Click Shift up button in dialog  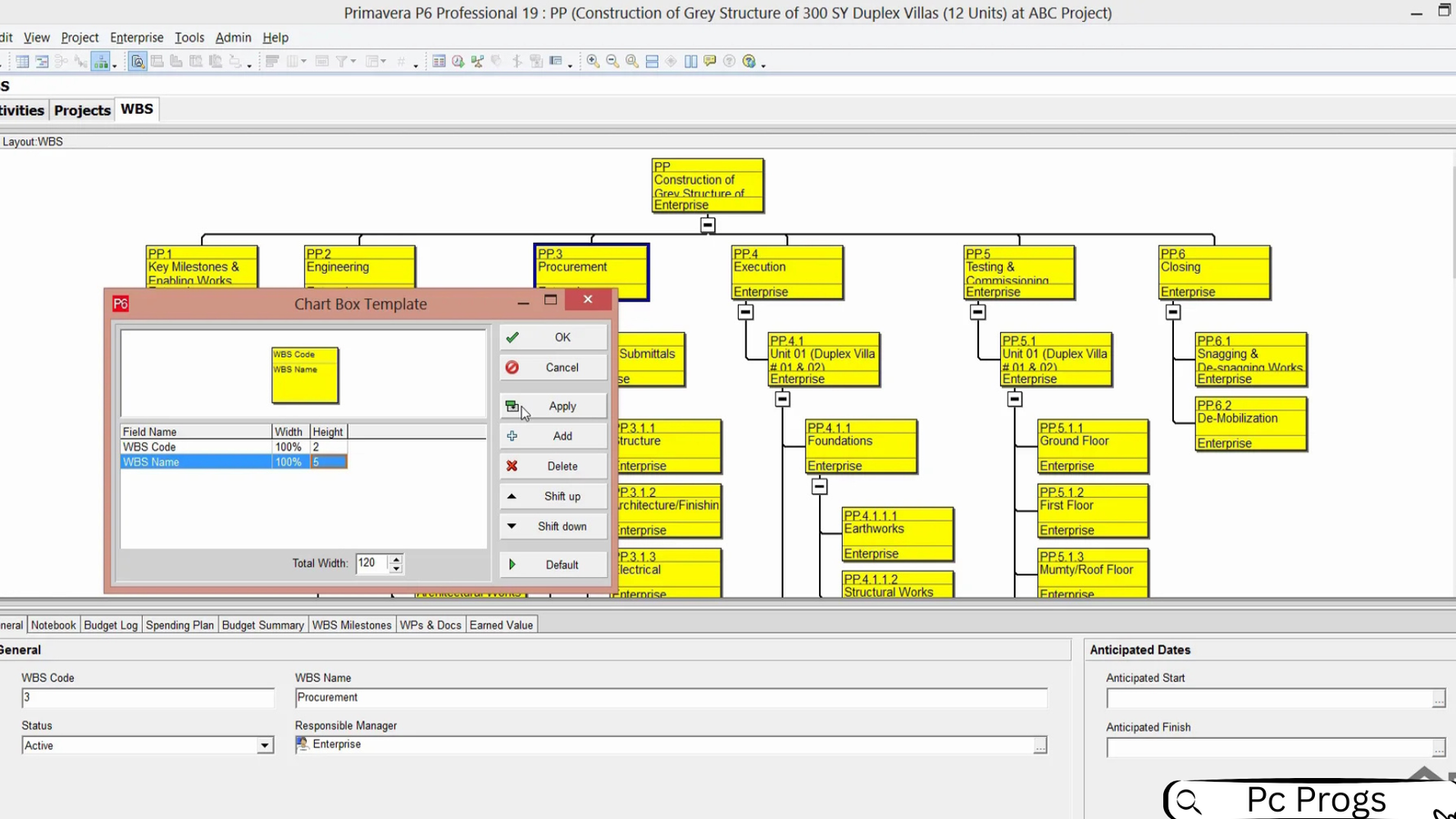click(552, 496)
